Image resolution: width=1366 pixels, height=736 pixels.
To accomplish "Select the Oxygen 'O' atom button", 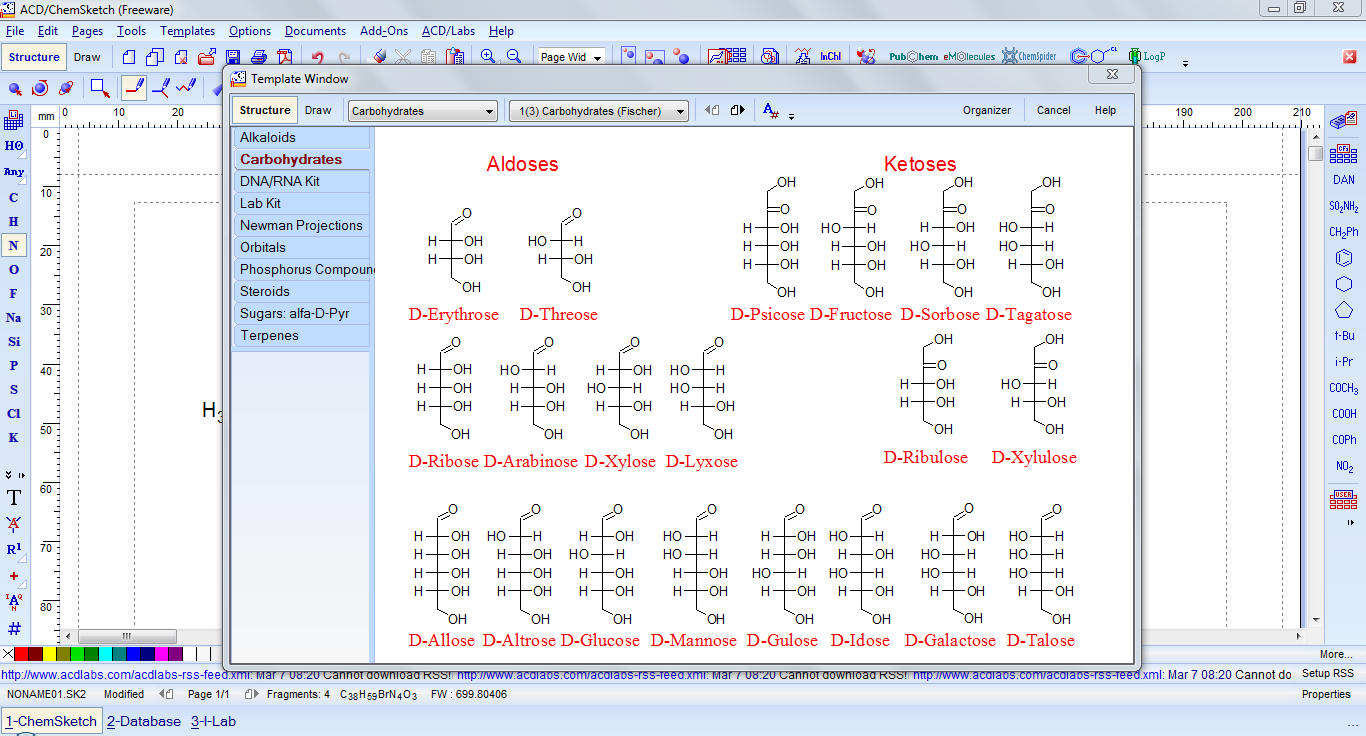I will (x=14, y=269).
